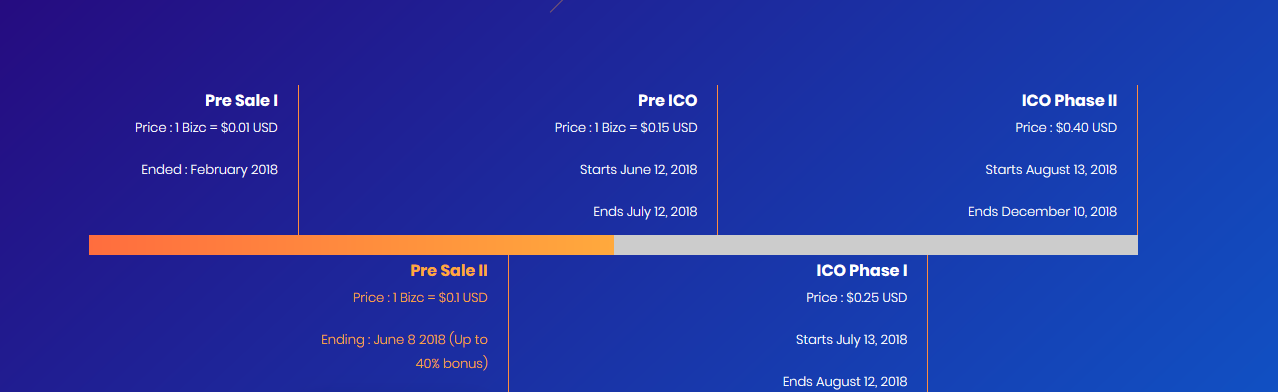The height and width of the screenshot is (392, 1278).
Task: Click Ends December 10, 2018 date
Action: [x=1042, y=211]
